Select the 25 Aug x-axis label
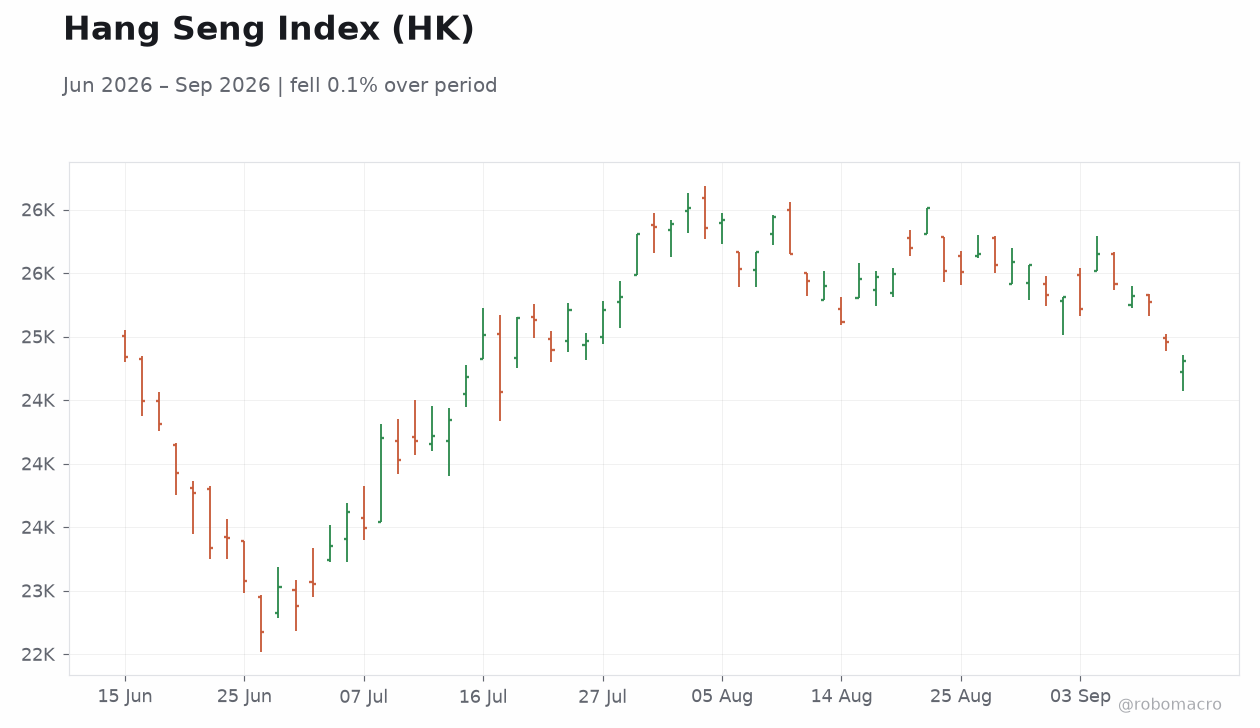This screenshot has width=1260, height=728. (961, 696)
